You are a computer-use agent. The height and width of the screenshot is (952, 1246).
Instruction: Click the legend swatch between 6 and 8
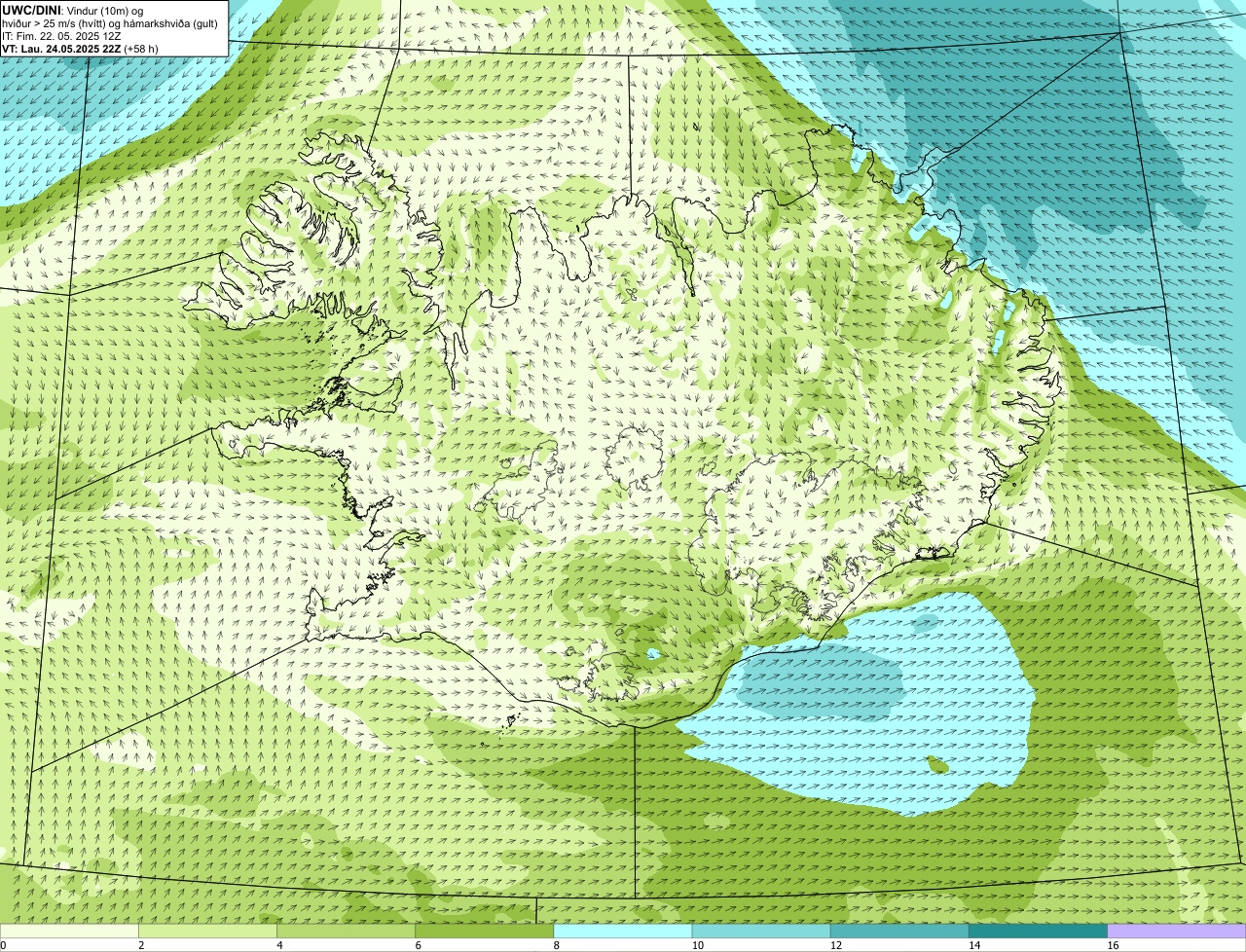click(485, 932)
